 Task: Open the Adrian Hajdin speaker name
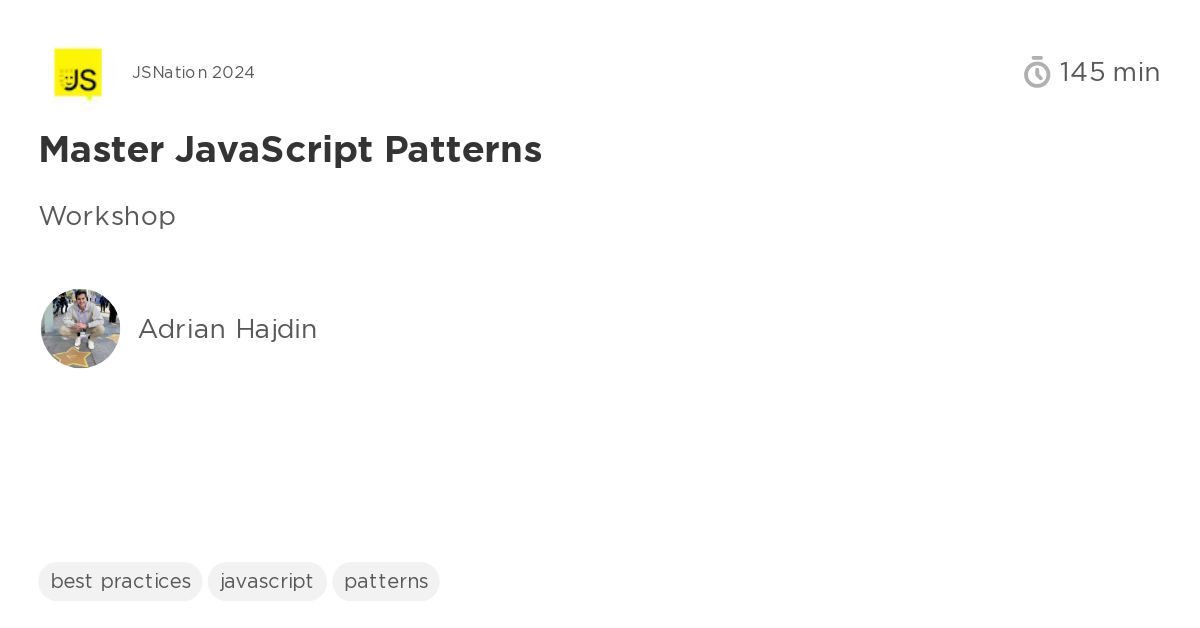click(x=227, y=329)
